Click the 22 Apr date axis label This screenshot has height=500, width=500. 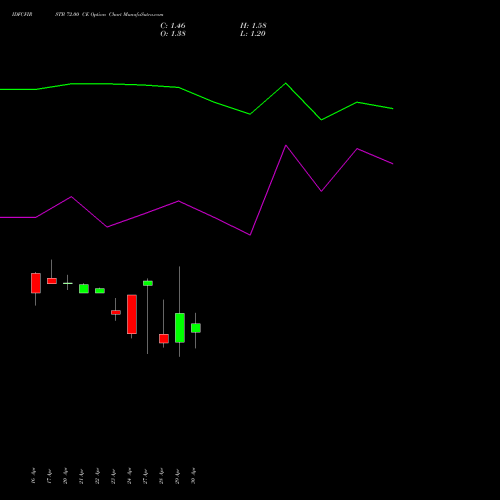click(97, 476)
